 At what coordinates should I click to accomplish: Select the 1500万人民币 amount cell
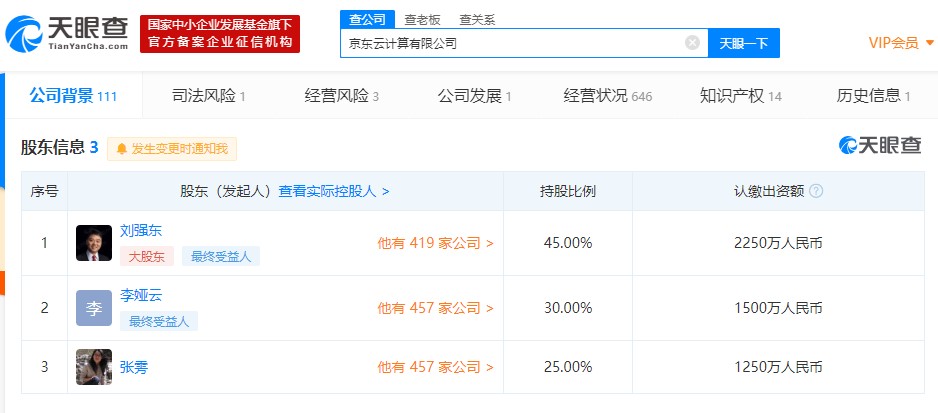[778, 308]
